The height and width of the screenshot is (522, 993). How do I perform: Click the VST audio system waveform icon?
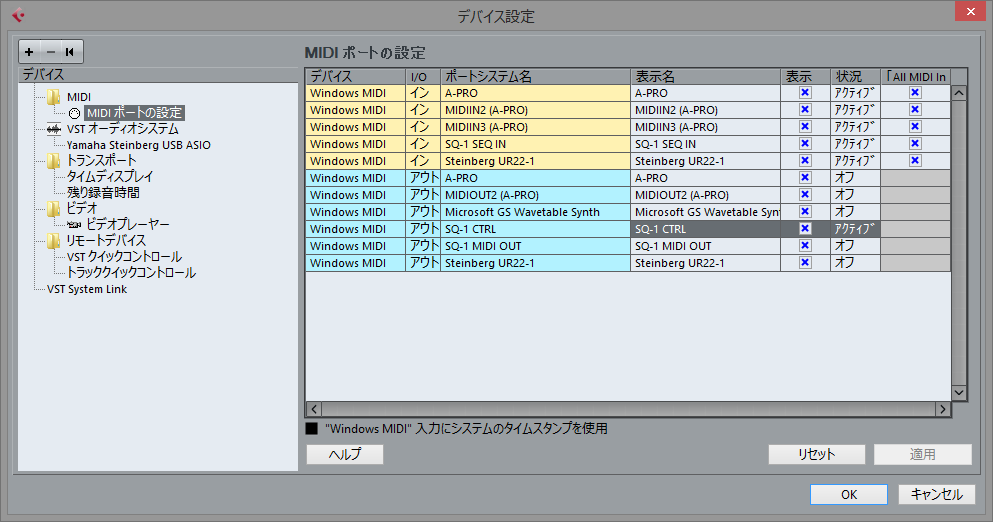point(54,129)
